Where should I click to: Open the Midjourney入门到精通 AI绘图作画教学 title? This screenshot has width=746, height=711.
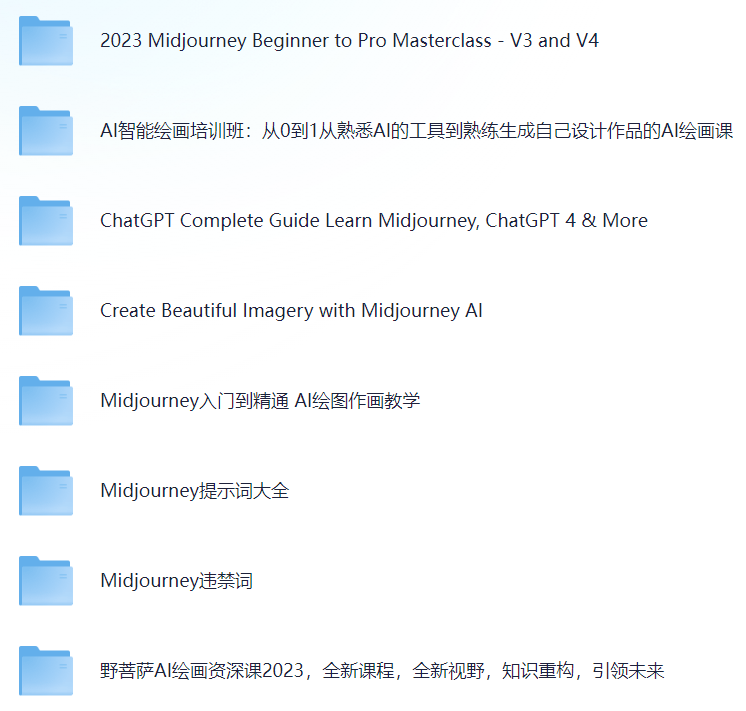tap(260, 401)
